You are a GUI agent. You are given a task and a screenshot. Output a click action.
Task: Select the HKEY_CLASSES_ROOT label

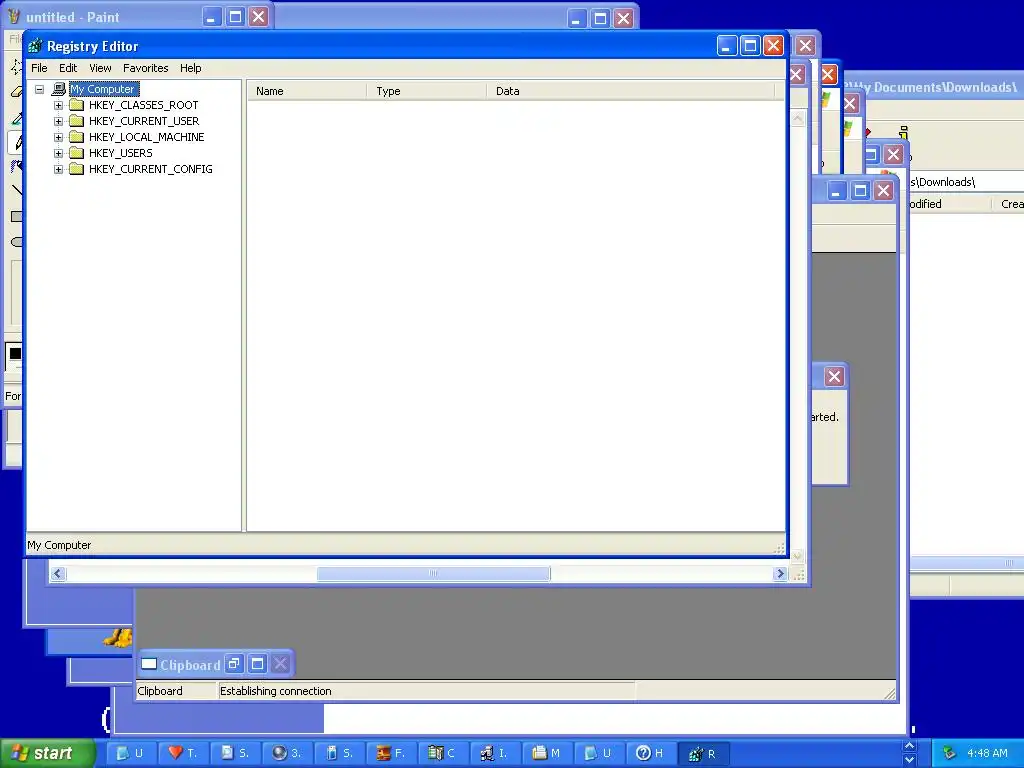[x=144, y=105]
